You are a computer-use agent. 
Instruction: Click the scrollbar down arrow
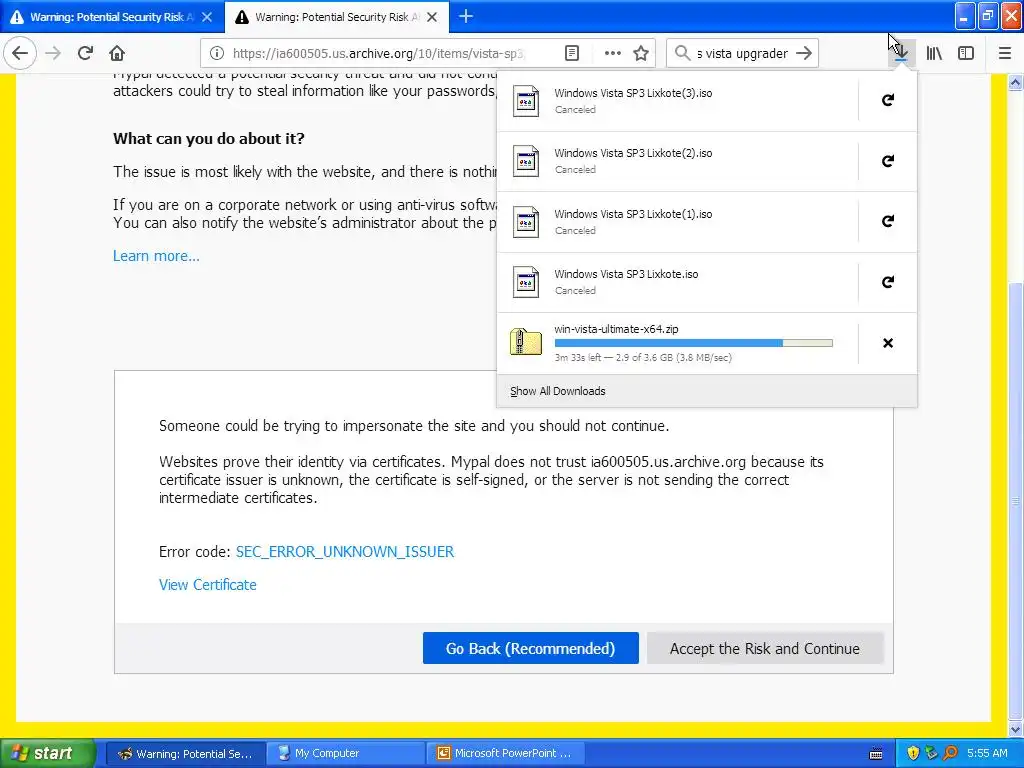tap(1016, 729)
